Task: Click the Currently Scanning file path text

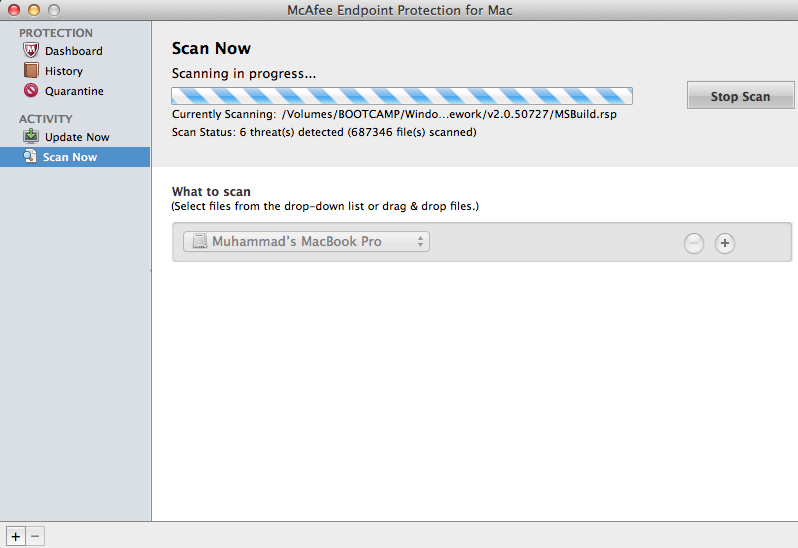Action: 394,114
